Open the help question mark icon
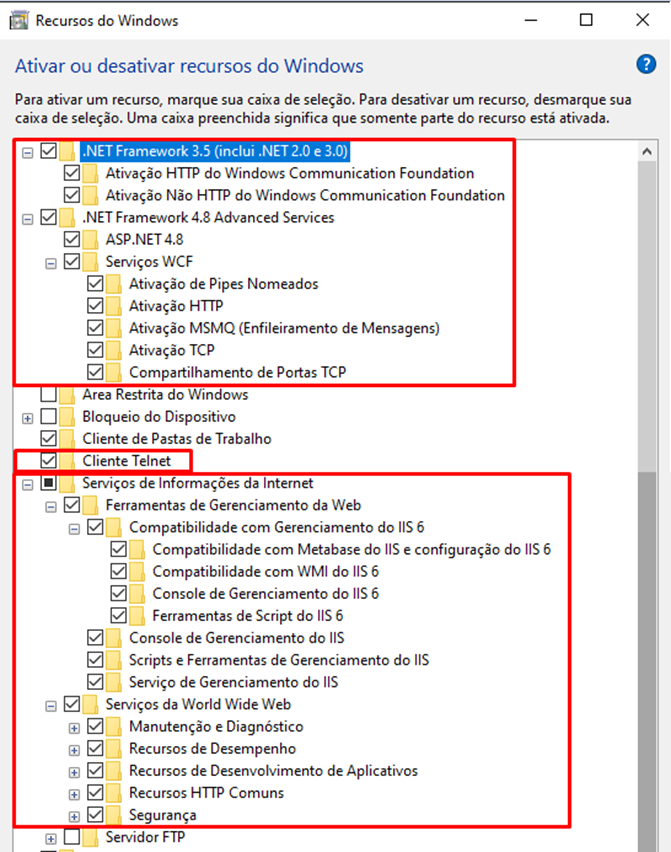 click(646, 65)
